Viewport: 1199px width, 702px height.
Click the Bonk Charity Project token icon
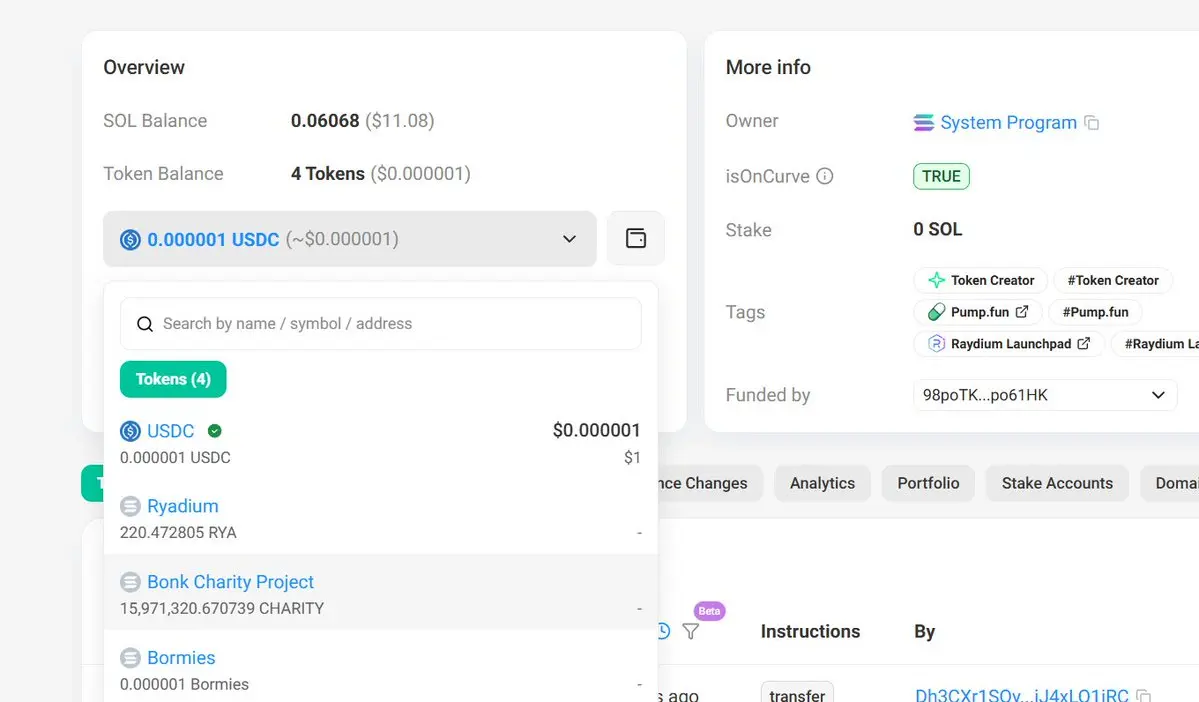click(x=131, y=582)
